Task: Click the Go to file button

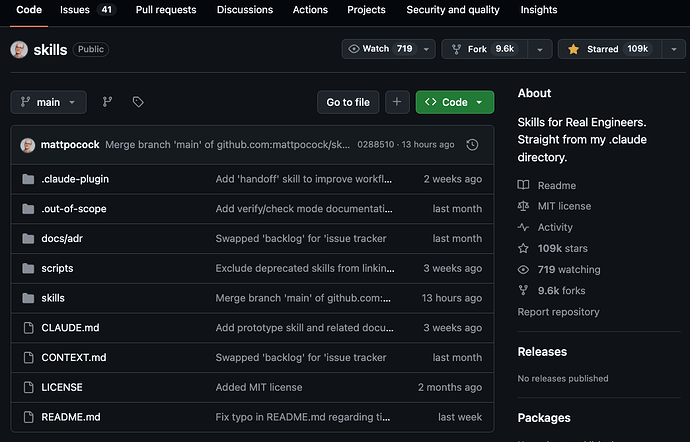Action: (348, 102)
